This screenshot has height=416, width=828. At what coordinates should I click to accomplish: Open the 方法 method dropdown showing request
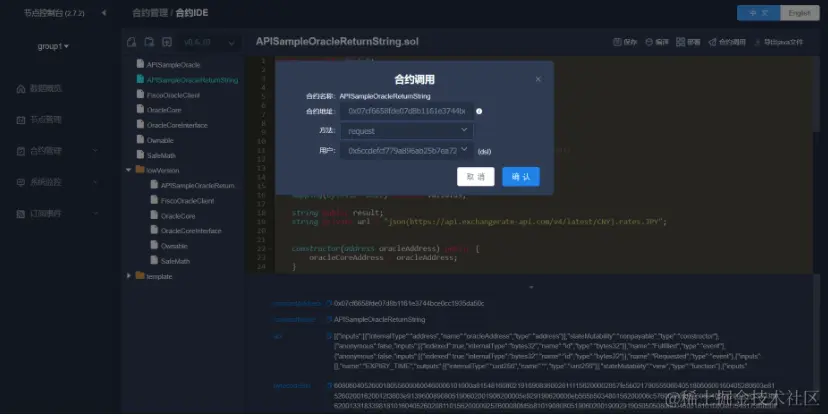[407, 131]
